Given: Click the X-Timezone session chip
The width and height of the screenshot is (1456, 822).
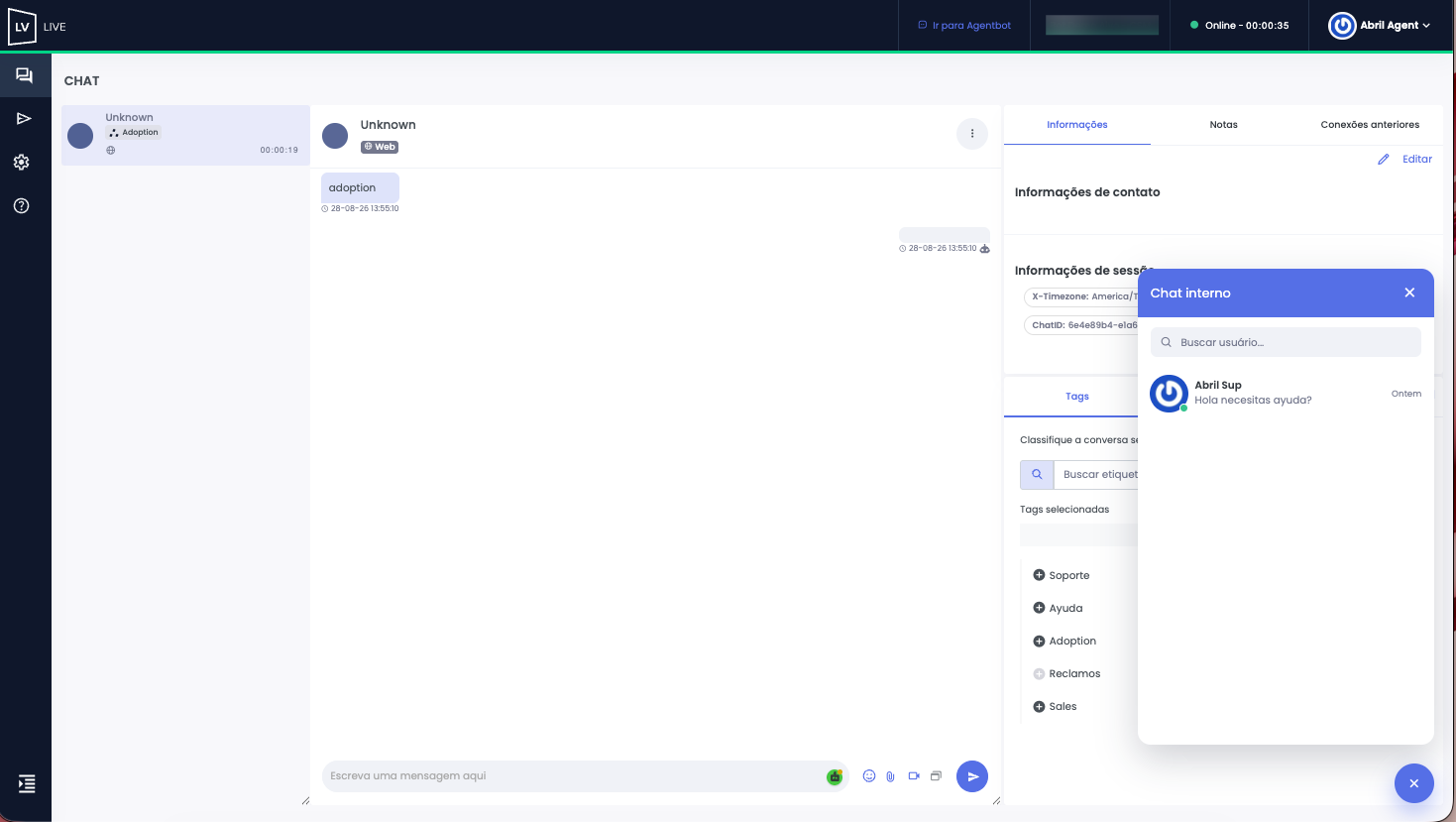Looking at the screenshot, I should coord(1081,296).
